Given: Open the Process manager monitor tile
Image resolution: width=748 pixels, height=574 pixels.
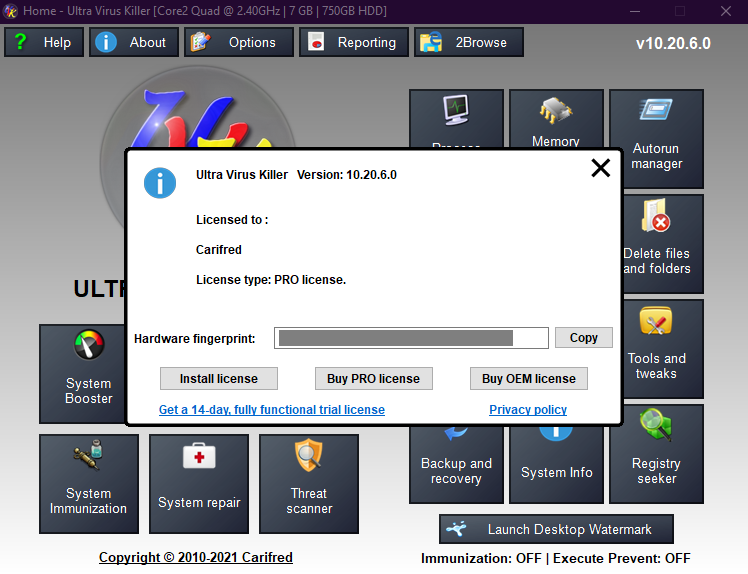Looking at the screenshot, I should coord(456,118).
